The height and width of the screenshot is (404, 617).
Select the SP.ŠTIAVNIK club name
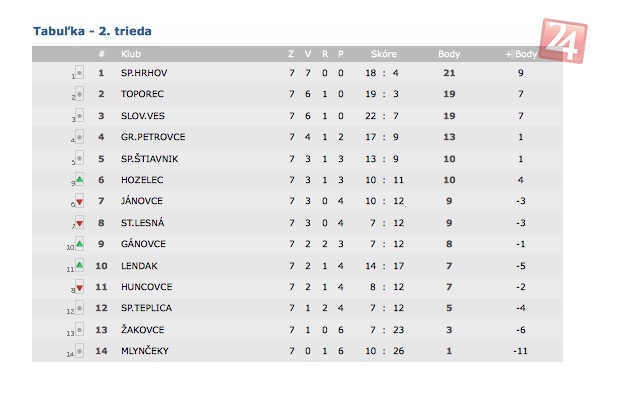151,159
